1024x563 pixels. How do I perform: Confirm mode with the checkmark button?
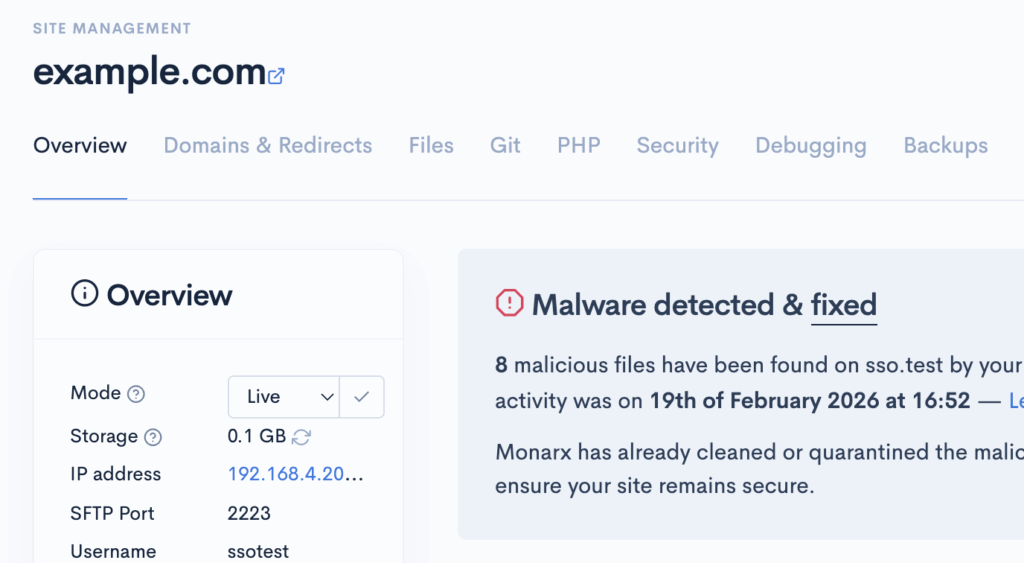(362, 397)
